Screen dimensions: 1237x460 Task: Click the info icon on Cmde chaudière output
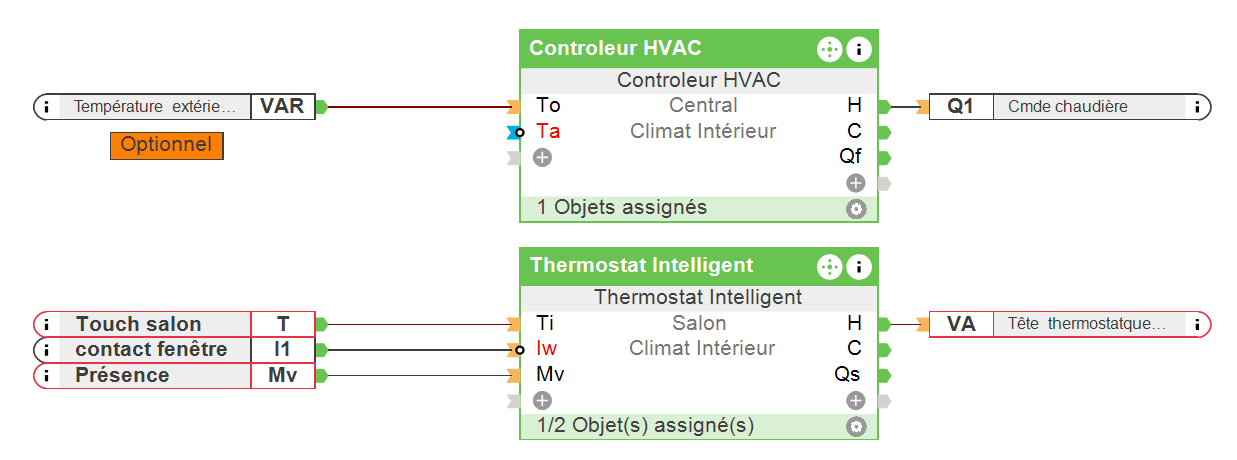1196,106
